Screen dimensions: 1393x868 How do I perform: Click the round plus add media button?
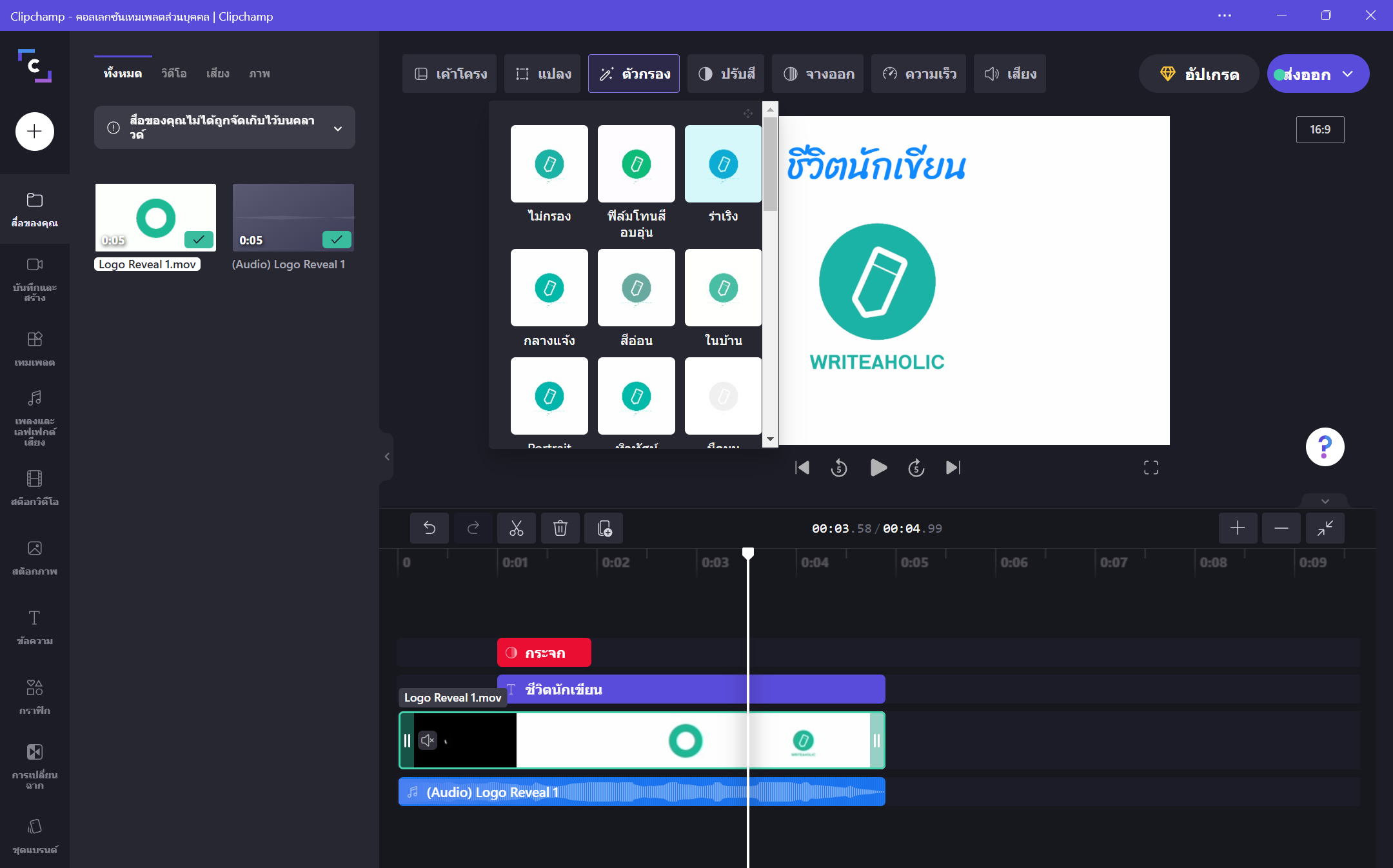click(x=35, y=132)
